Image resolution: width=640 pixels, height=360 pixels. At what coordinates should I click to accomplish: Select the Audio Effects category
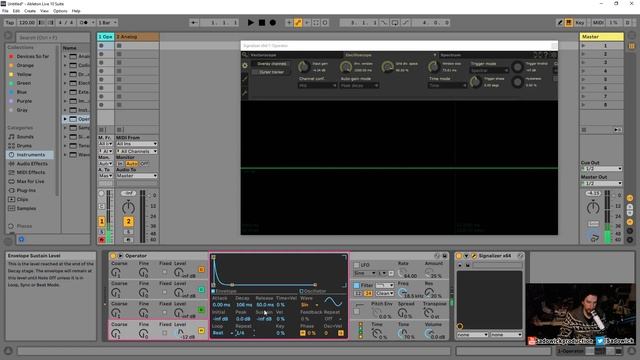coord(32,163)
